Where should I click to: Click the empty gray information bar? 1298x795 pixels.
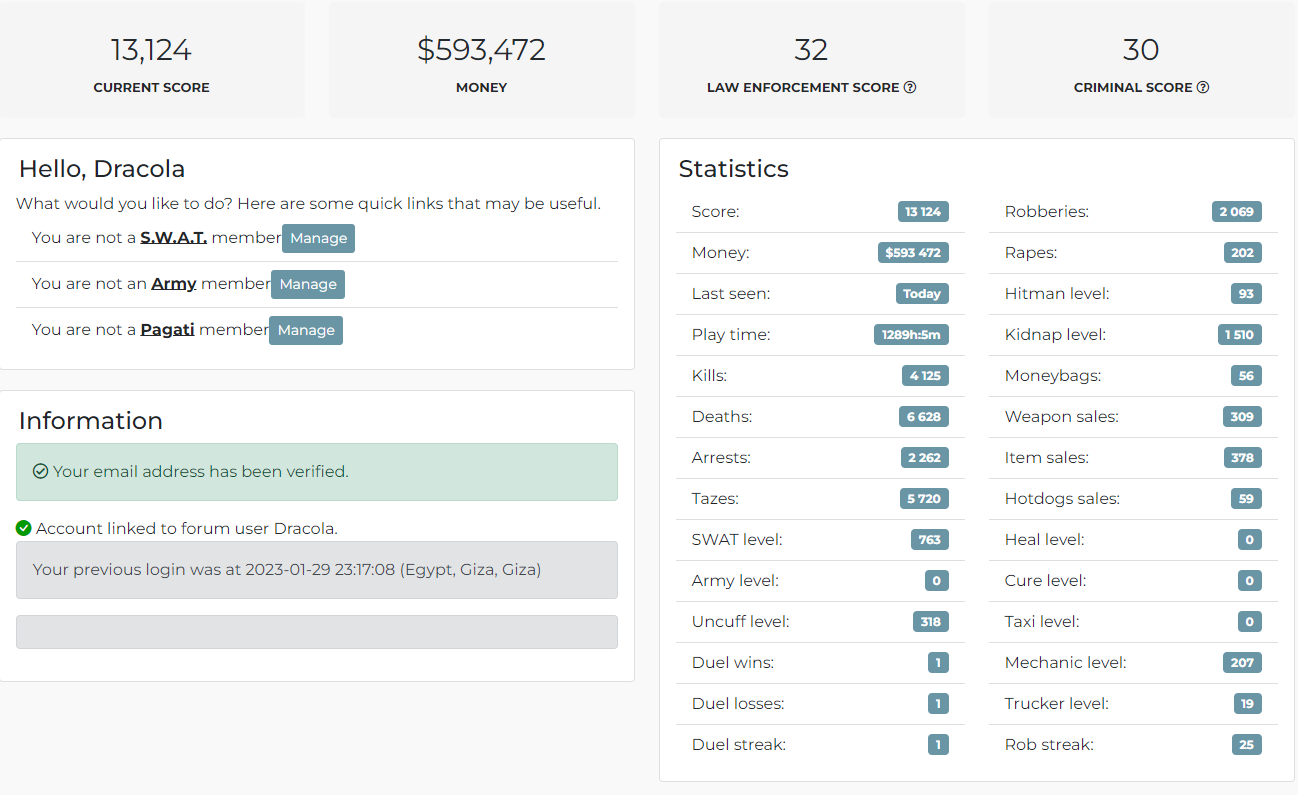317,632
